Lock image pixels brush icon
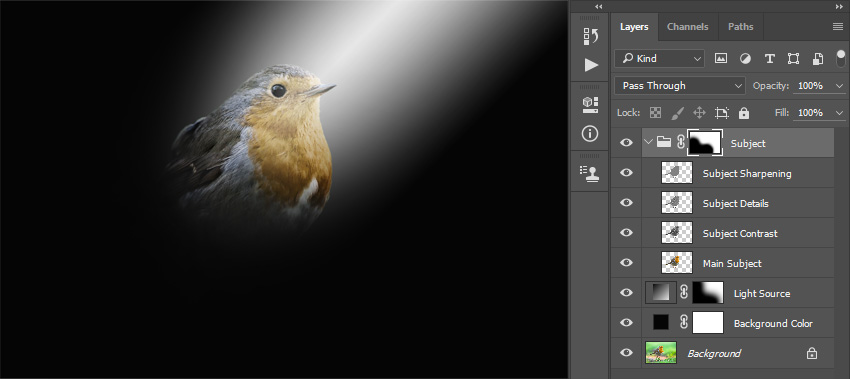 pos(677,113)
